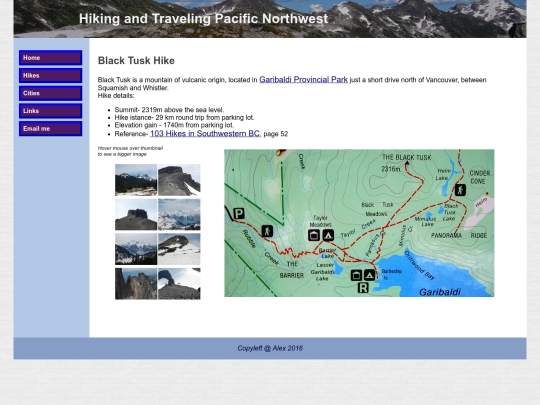
Task: View the rock arch thumbnail
Action: [x=179, y=284]
